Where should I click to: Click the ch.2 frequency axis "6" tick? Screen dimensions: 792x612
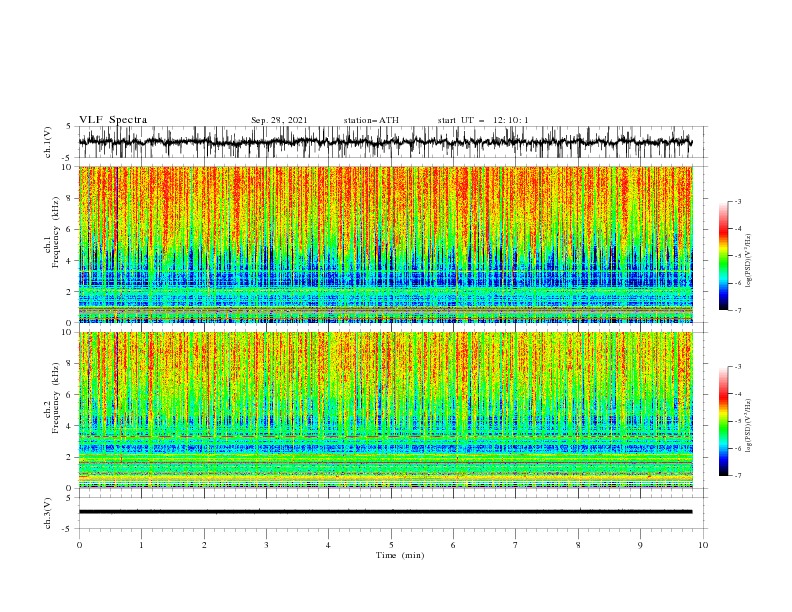70,395
